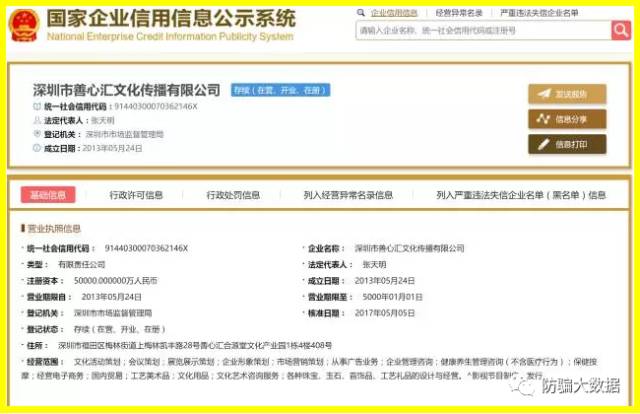640x414 pixels.
Task: Click the 登记机关 value in license info
Action: (113, 313)
